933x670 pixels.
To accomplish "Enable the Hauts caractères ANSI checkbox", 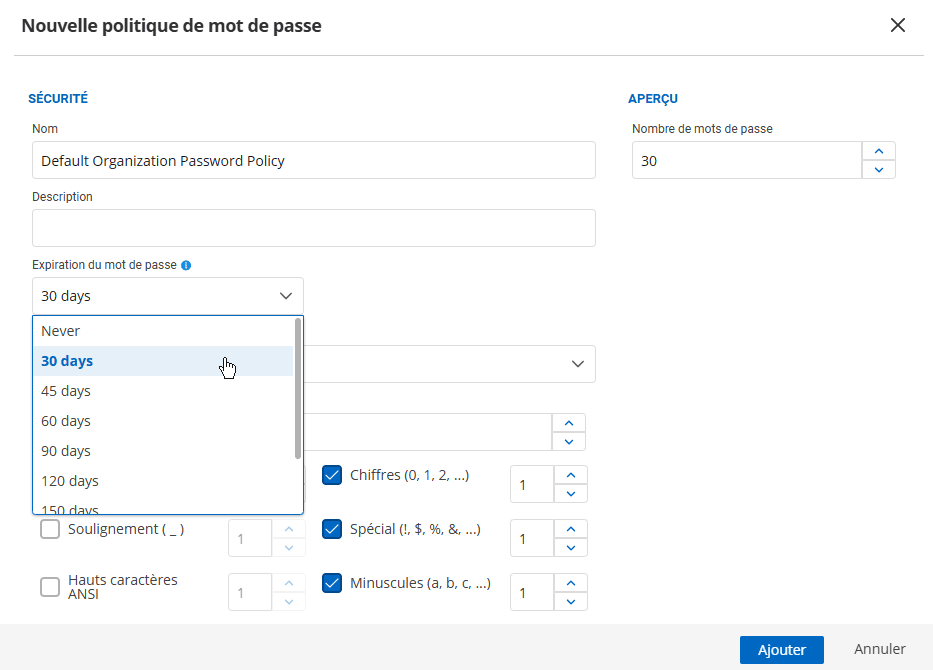I will point(50,588).
